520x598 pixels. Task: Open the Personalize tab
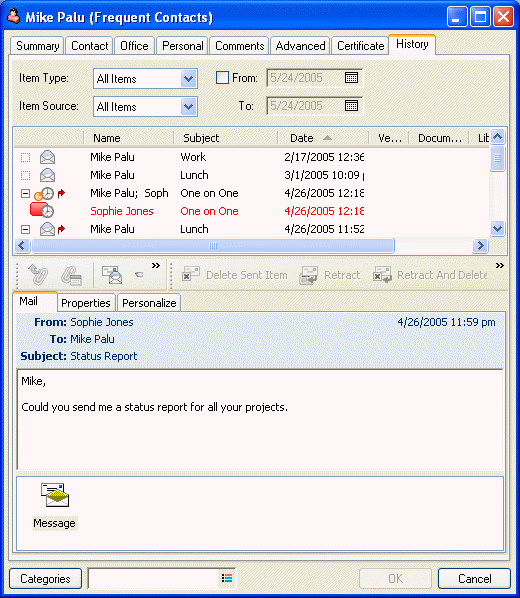[149, 303]
